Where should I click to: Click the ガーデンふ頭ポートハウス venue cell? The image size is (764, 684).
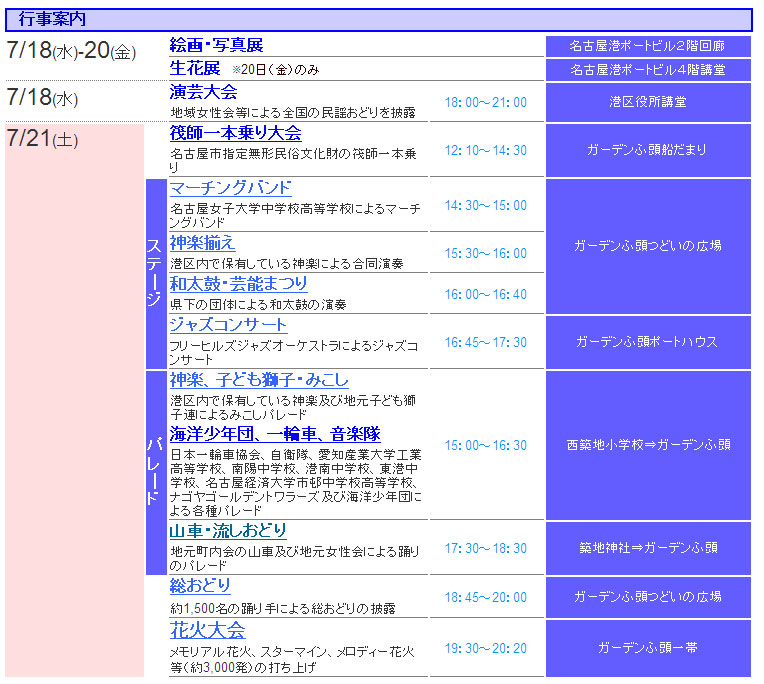pyautogui.click(x=647, y=342)
